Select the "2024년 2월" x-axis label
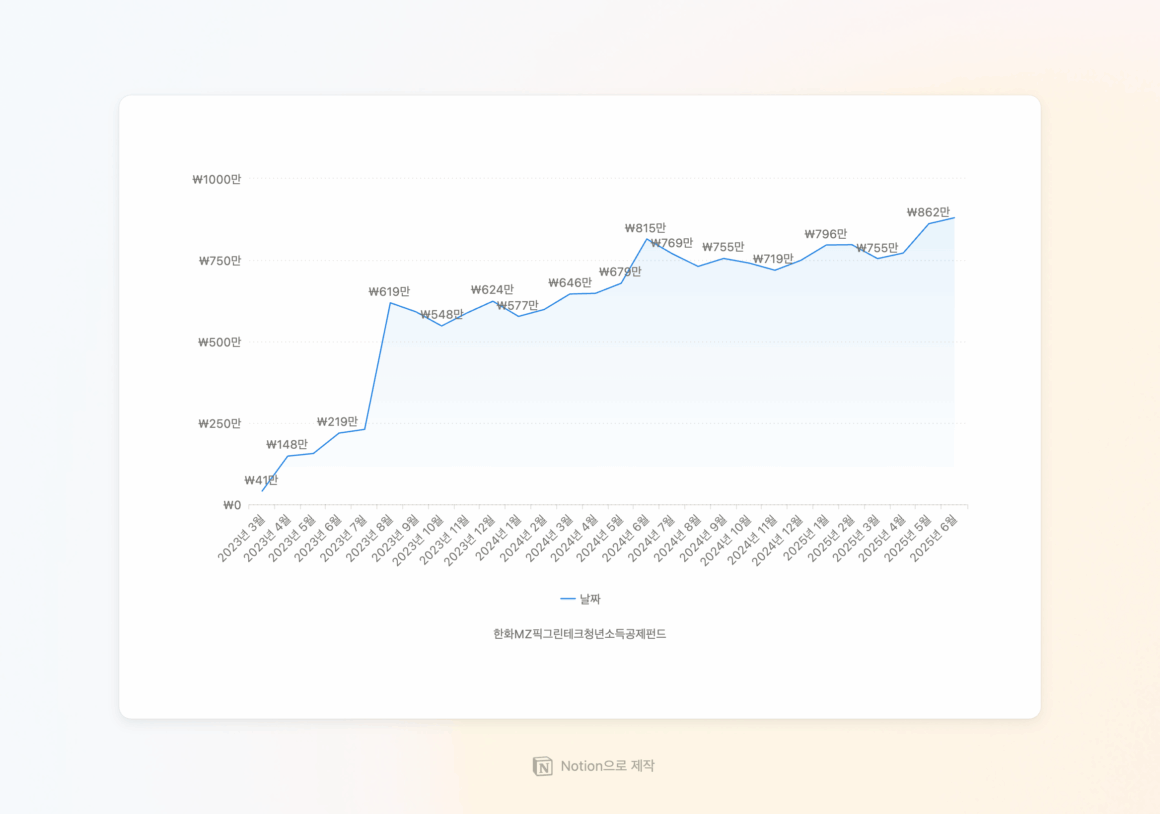 (x=523, y=539)
